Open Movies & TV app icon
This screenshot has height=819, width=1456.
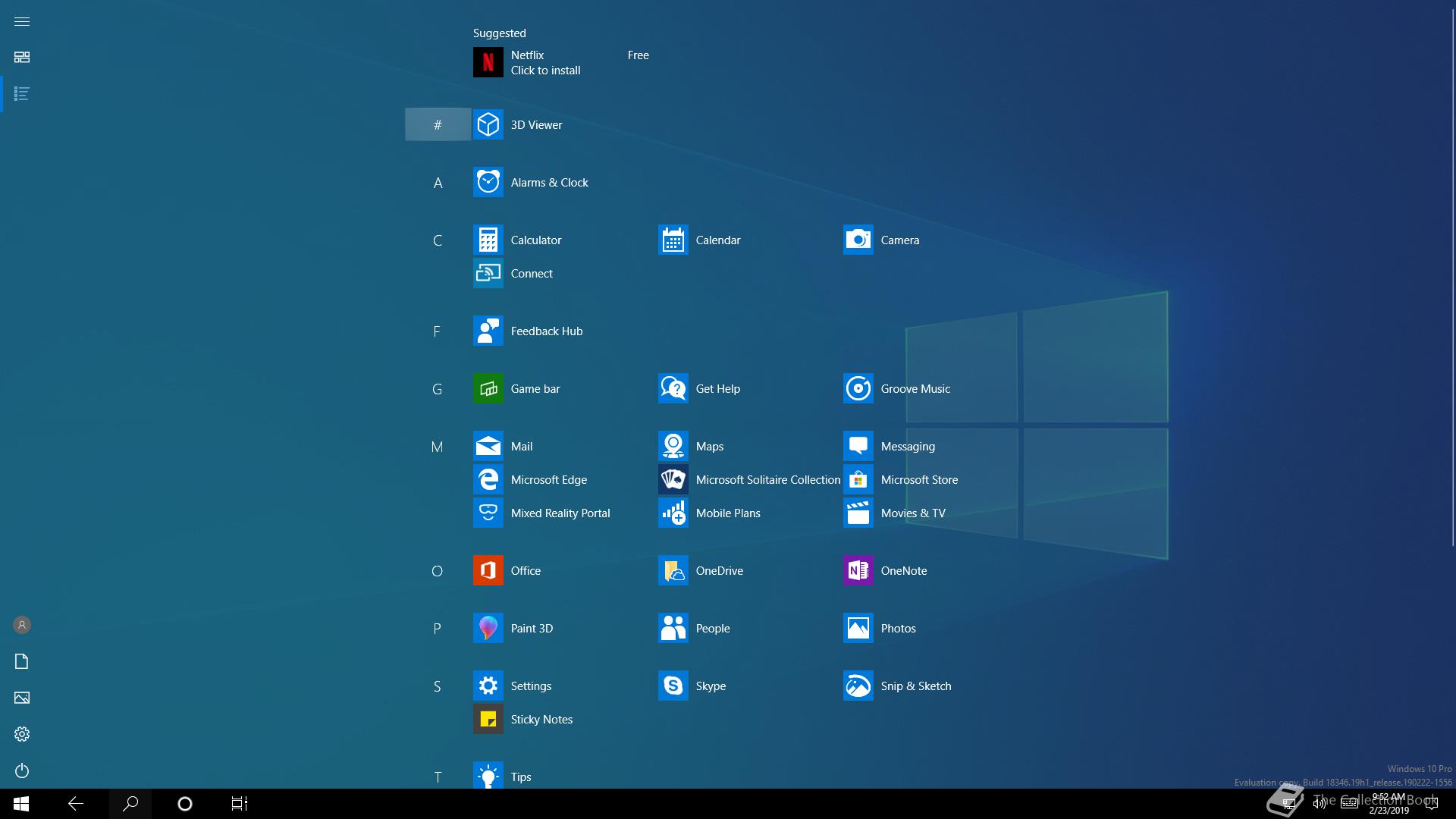858,513
